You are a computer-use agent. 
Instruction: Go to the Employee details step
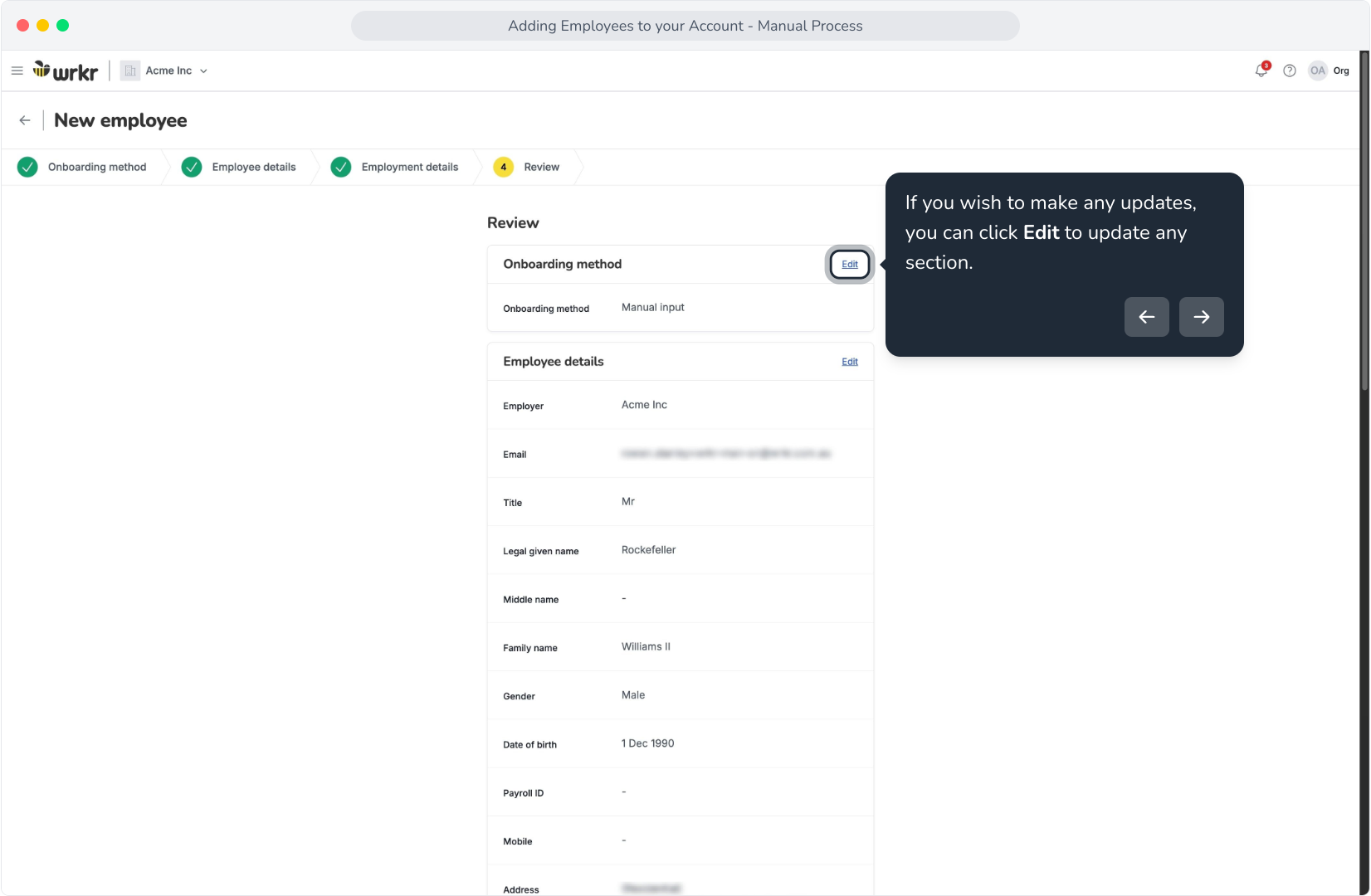click(x=239, y=167)
